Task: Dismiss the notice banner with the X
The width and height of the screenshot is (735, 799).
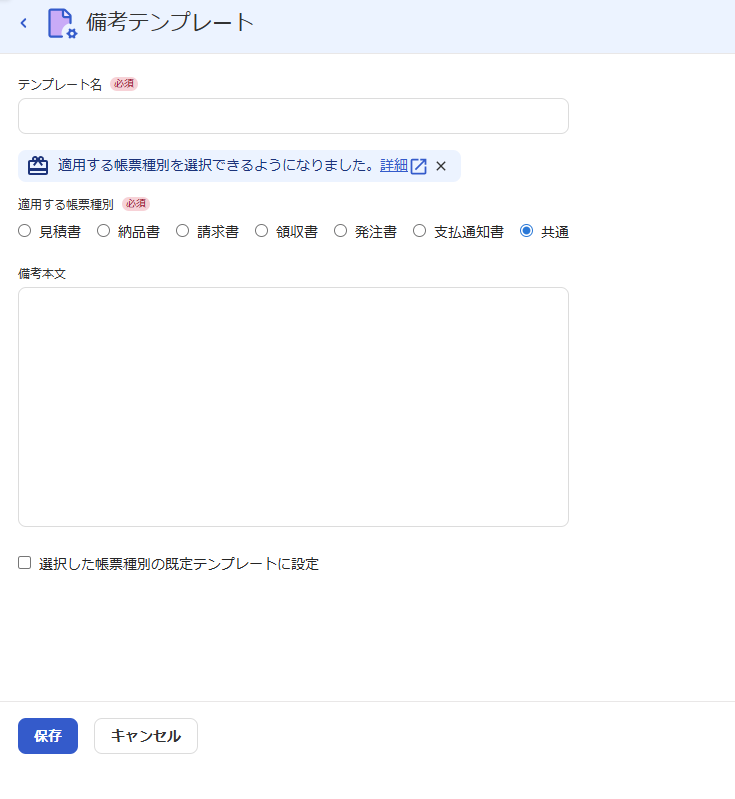Action: (441, 166)
